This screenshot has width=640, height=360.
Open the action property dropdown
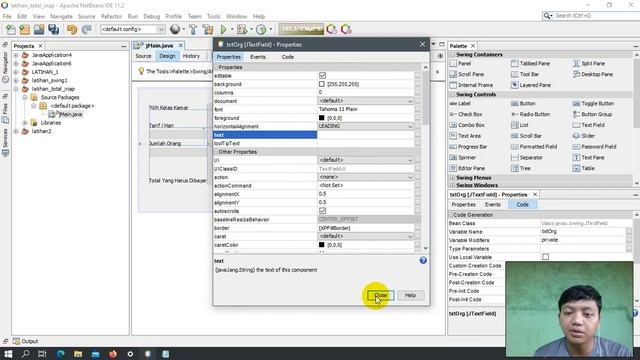(410, 177)
